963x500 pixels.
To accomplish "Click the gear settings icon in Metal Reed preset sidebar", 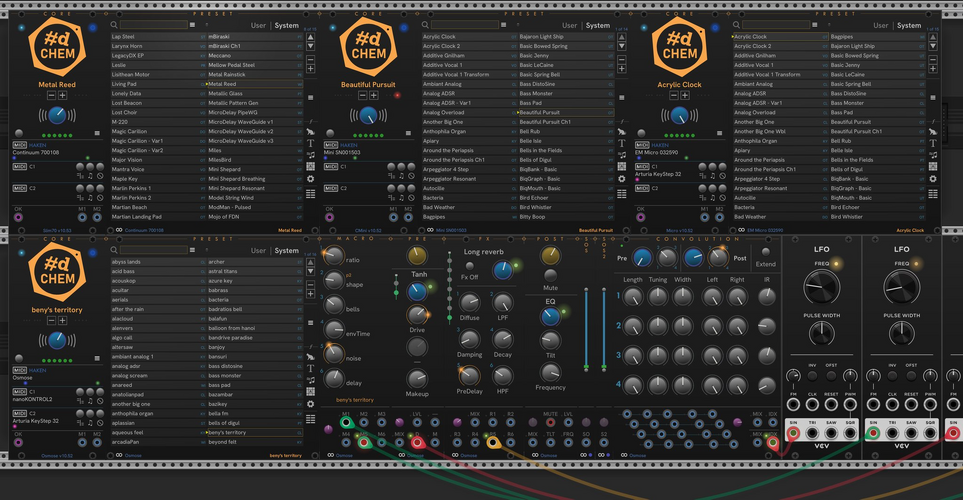I will (x=311, y=179).
